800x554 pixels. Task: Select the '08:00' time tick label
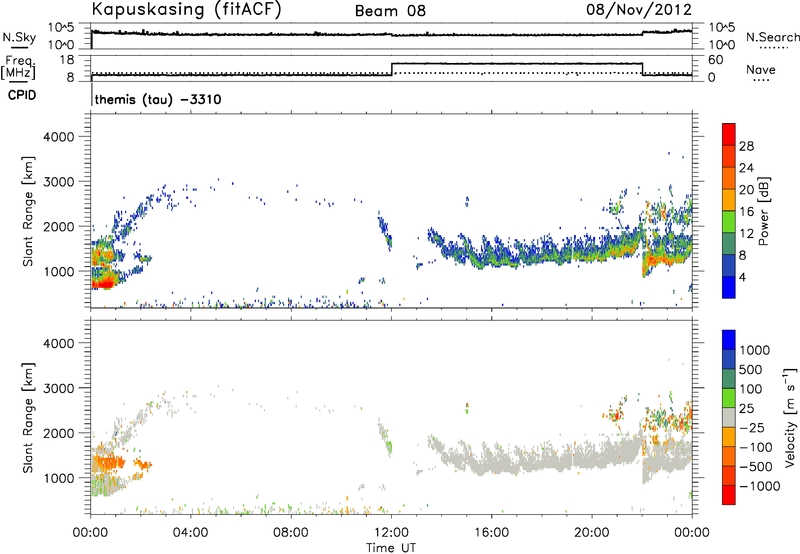point(290,533)
